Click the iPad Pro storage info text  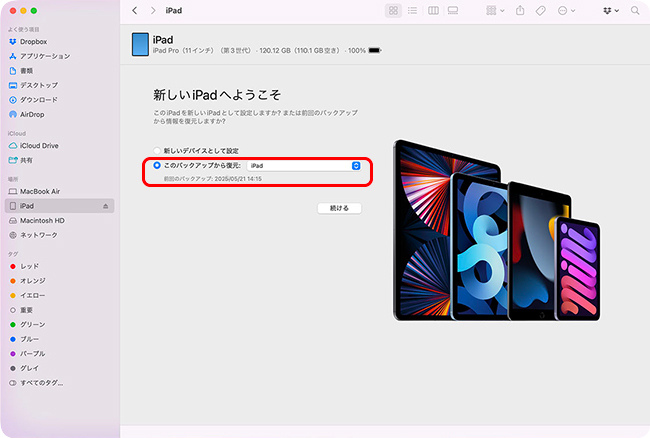[x=259, y=51]
